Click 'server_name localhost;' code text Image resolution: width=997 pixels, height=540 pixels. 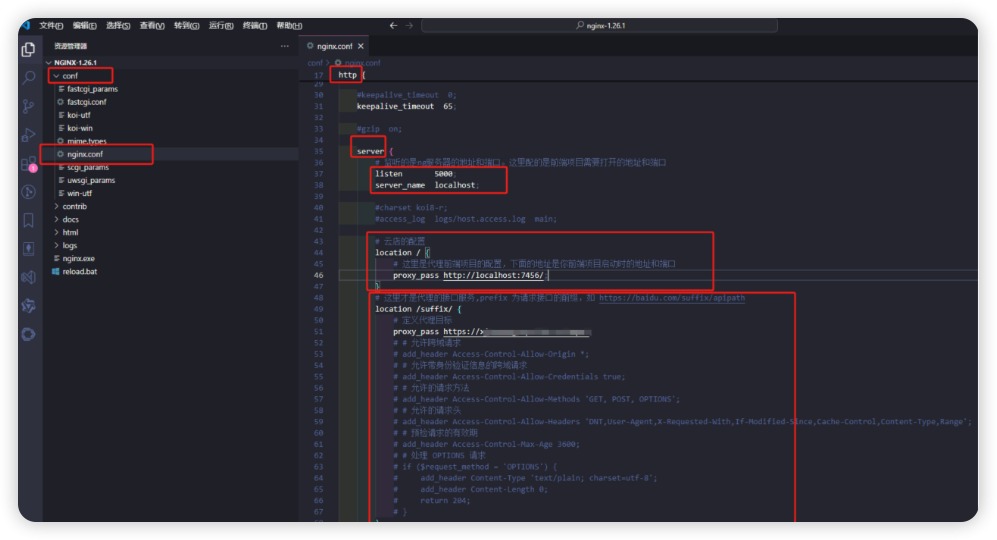click(x=427, y=185)
